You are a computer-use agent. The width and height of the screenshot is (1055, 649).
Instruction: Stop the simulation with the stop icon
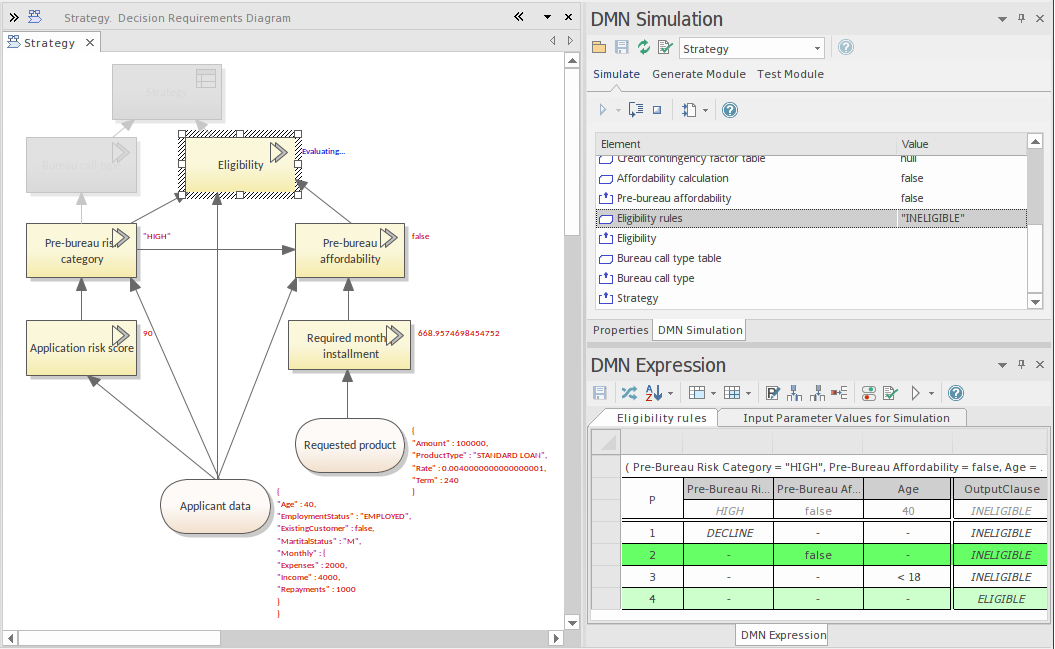[657, 110]
